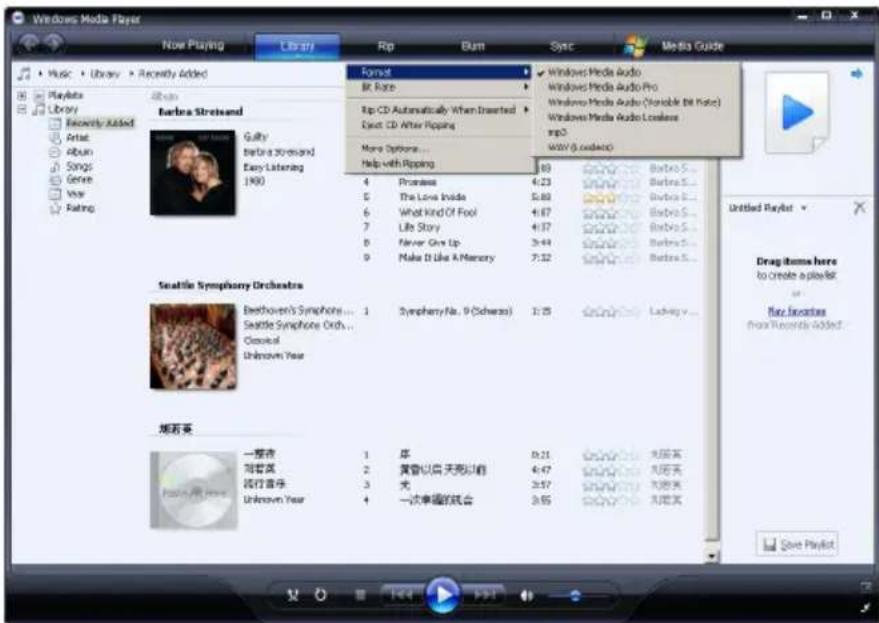
Task: Click the Album column header
Action: [x=164, y=96]
